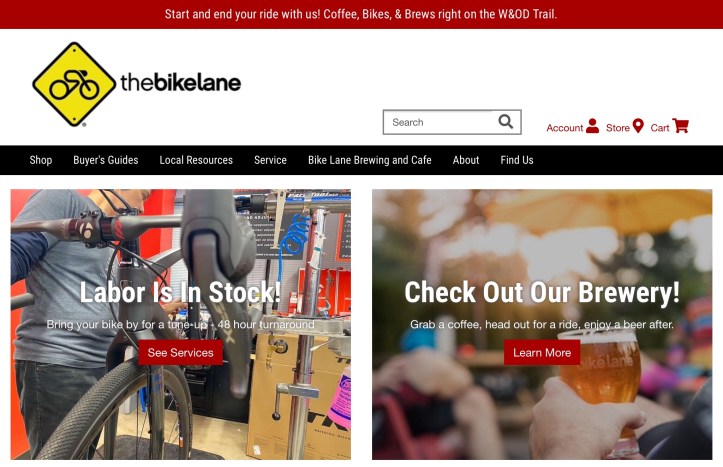Click the Check Out Our Brewery banner image
This screenshot has width=723, height=467.
tap(542, 324)
